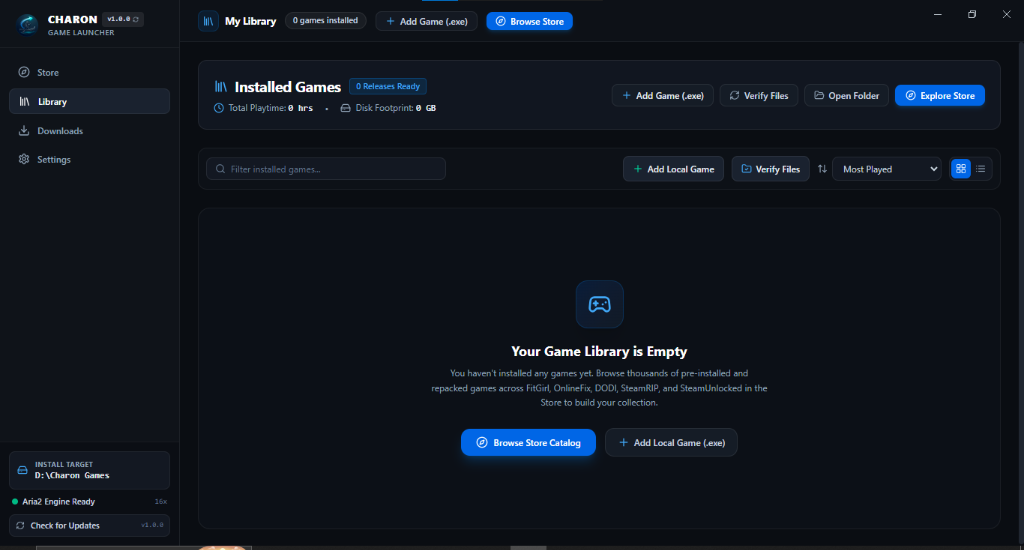Viewport: 1024px width, 550px height.
Task: Click the My Library books icon in header
Action: point(208,21)
